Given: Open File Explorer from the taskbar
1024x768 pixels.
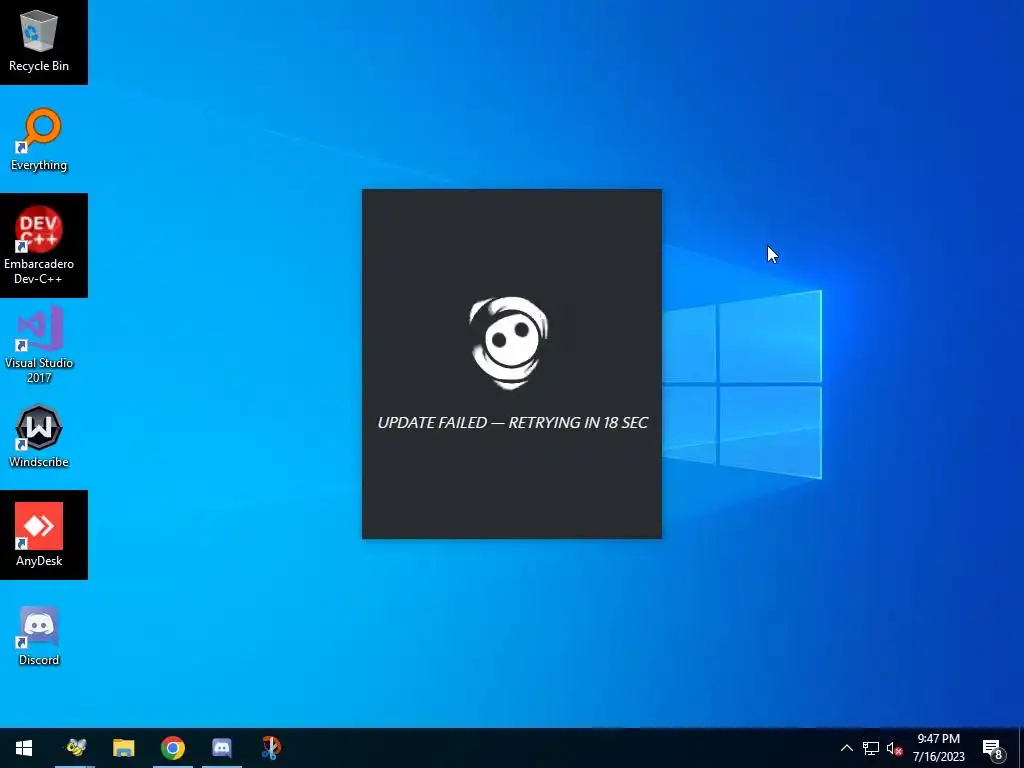Looking at the screenshot, I should (x=123, y=748).
